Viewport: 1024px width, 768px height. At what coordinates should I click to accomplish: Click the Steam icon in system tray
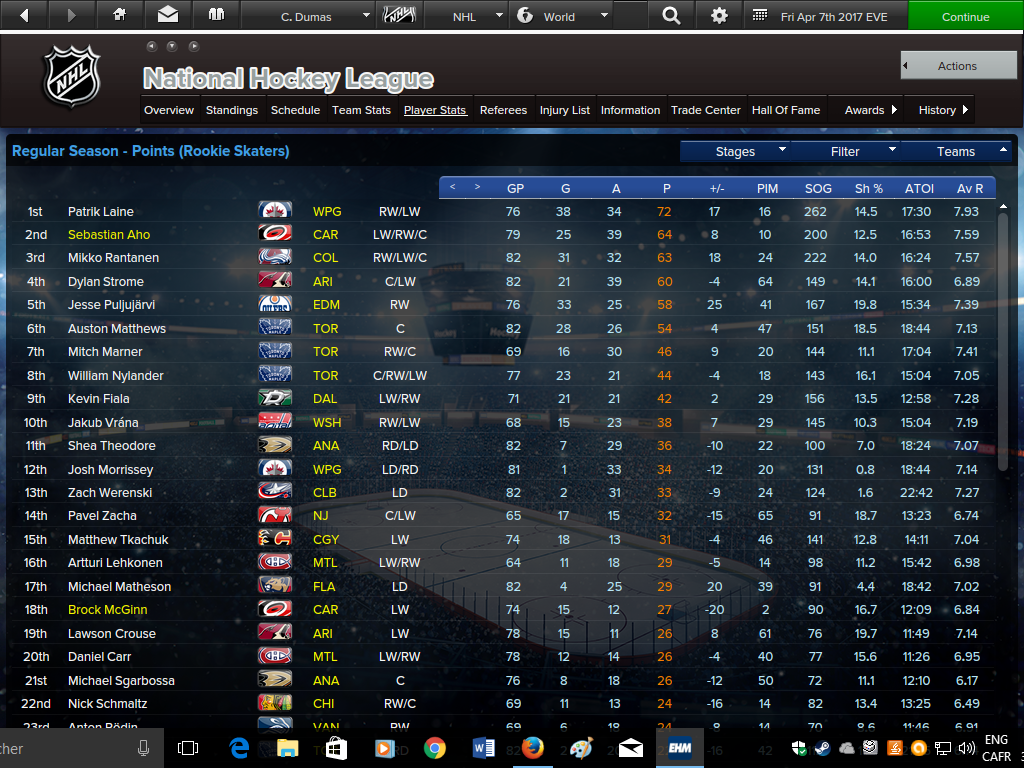pos(822,748)
